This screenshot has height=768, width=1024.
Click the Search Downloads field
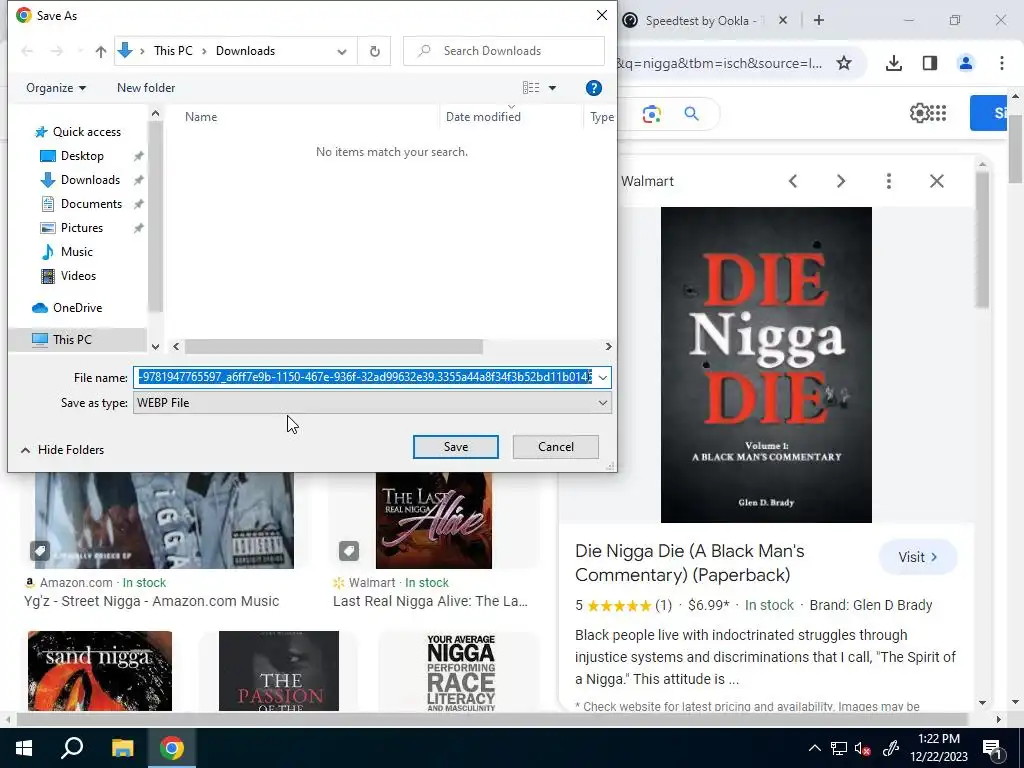tap(504, 51)
